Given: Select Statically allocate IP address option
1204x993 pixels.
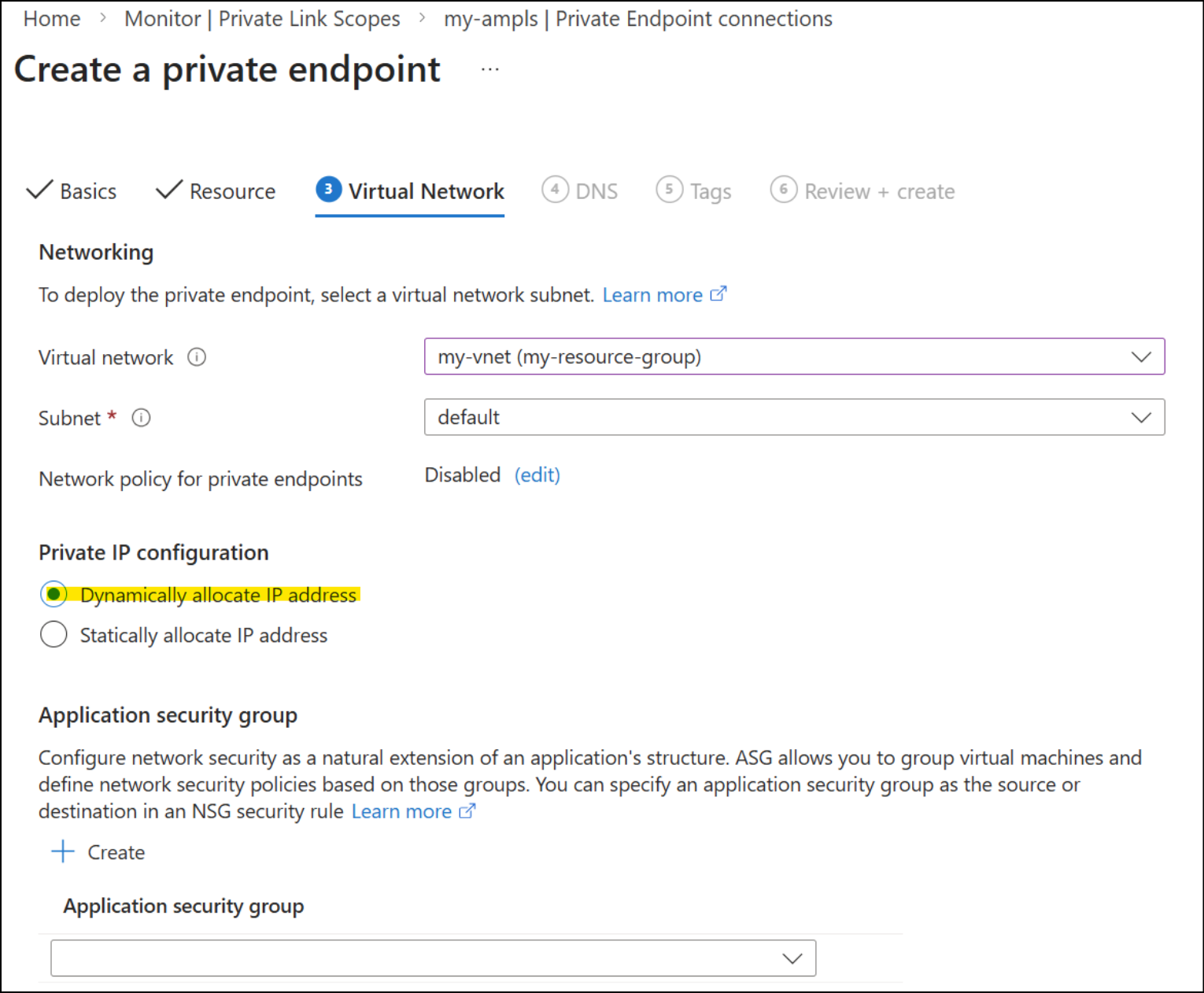Looking at the screenshot, I should coord(54,634).
